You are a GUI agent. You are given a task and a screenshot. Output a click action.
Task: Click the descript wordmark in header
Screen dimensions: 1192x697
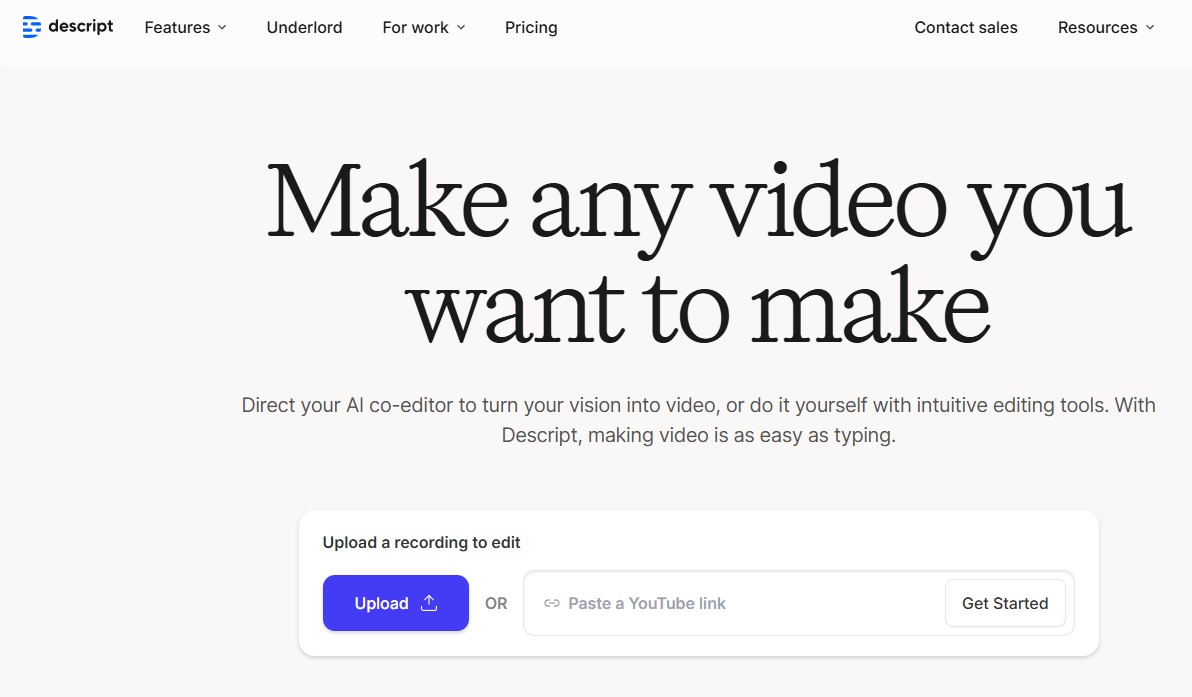click(x=81, y=27)
